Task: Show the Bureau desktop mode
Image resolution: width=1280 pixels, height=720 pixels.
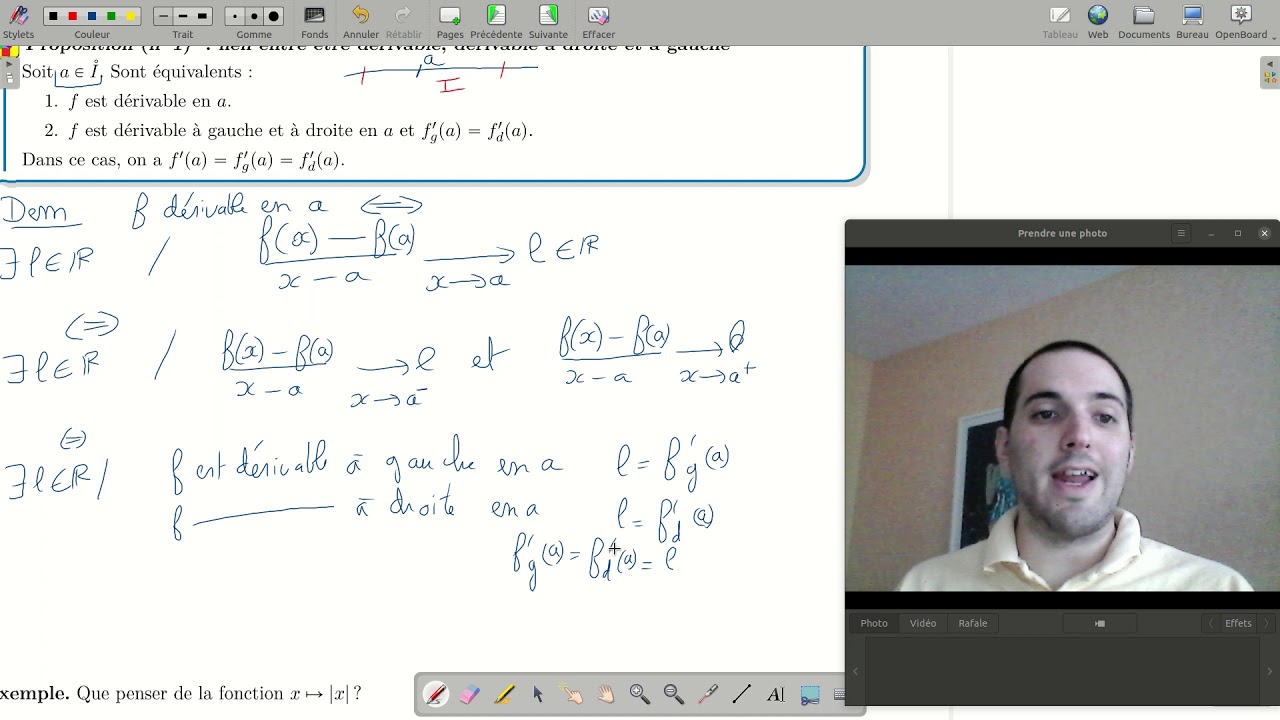Action: 1192,21
